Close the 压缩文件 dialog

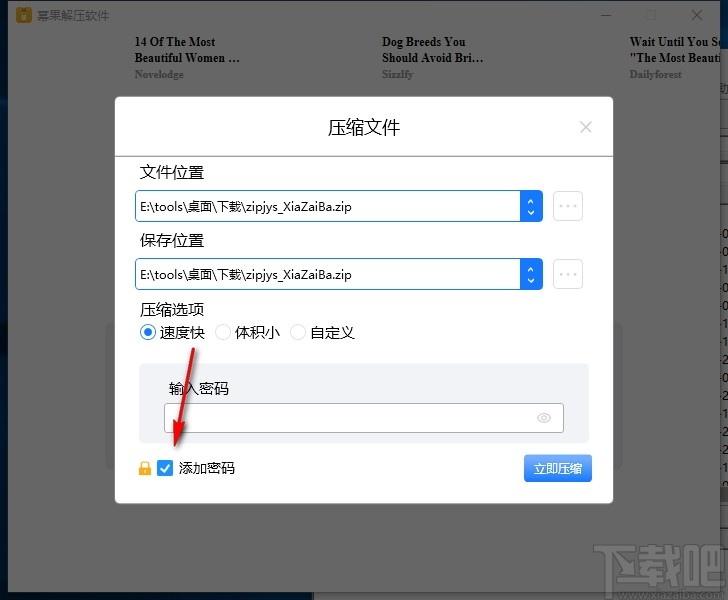(x=585, y=127)
